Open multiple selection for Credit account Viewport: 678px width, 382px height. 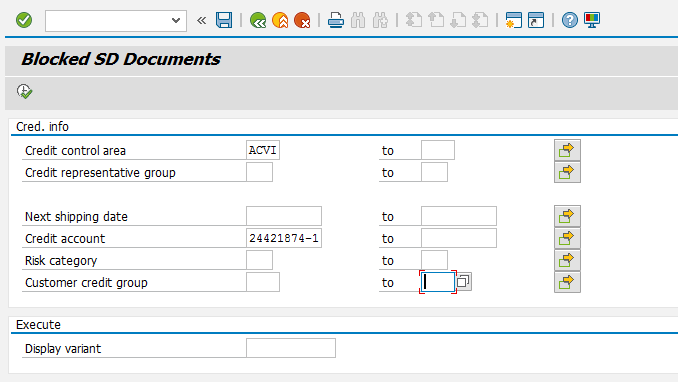[x=567, y=238]
